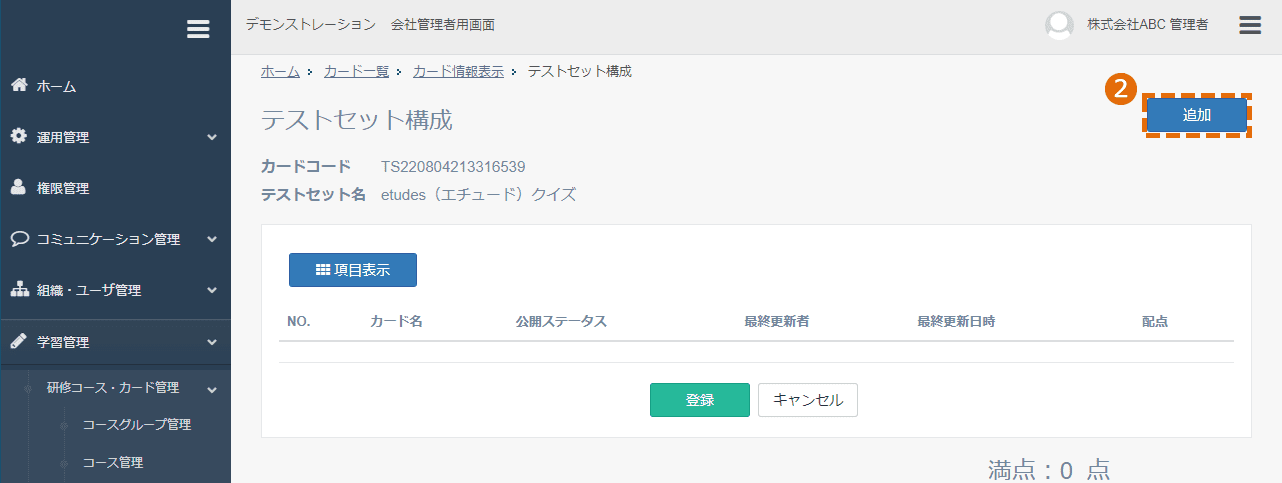Click the テストセット構成 page heading
This screenshot has height=483, width=1282.
pyautogui.click(x=357, y=120)
